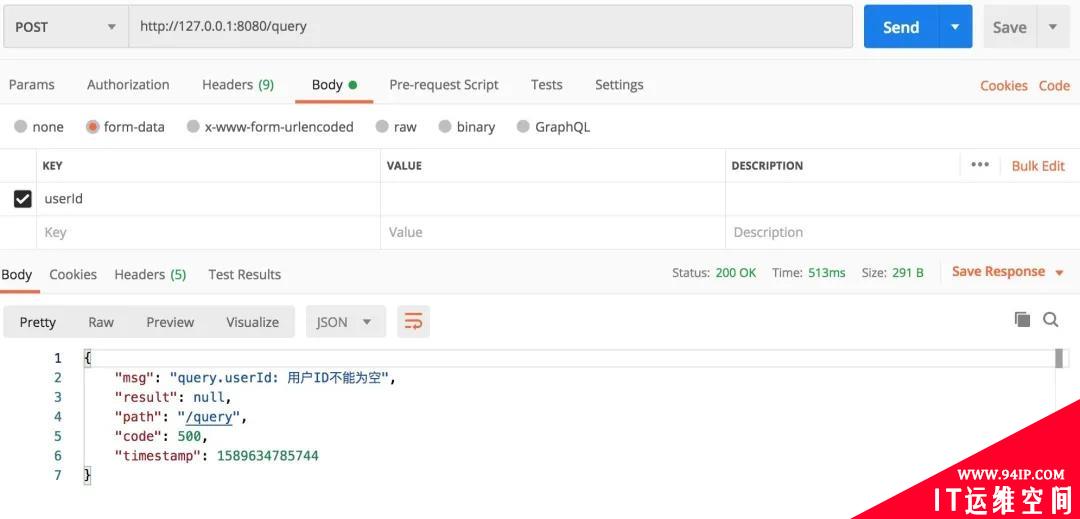
Task: Choose x-www-form-urlencoded body type
Action: click(194, 127)
